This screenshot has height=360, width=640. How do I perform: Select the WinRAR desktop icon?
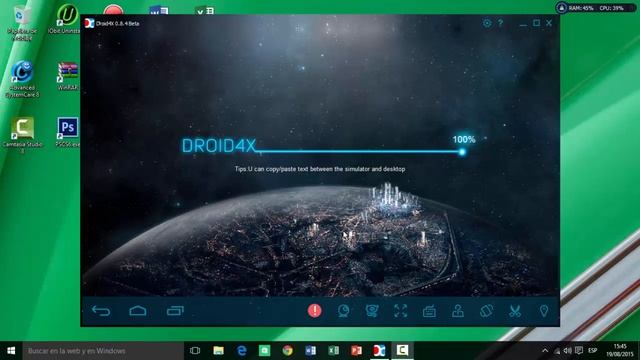pos(68,76)
